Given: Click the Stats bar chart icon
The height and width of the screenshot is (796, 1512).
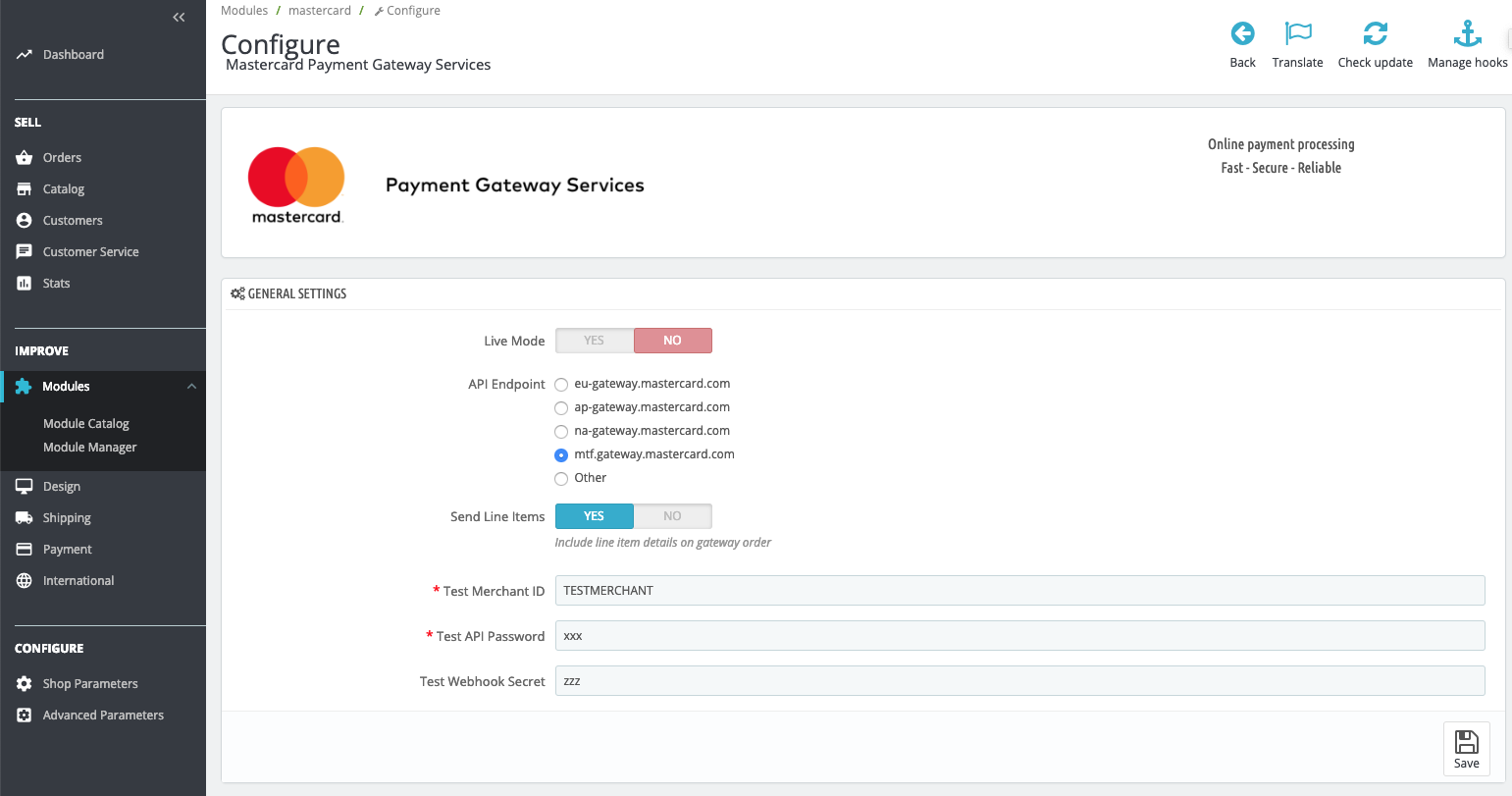Looking at the screenshot, I should click(x=25, y=283).
